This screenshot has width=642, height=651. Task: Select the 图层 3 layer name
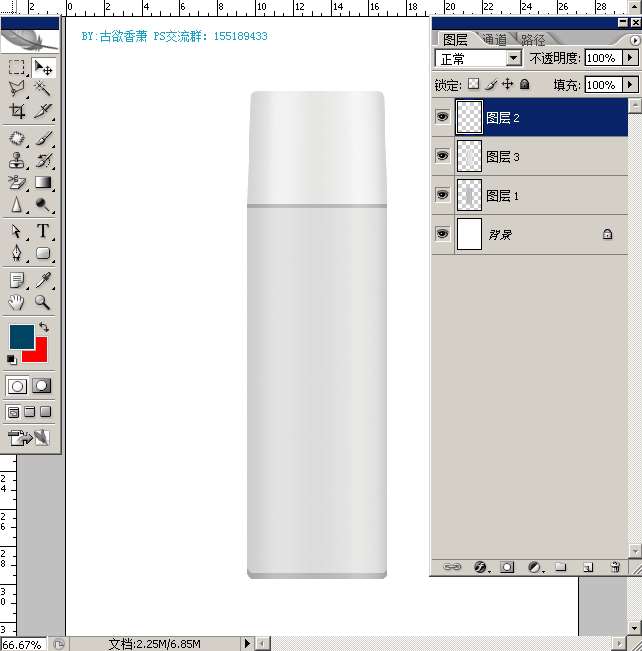coord(503,157)
